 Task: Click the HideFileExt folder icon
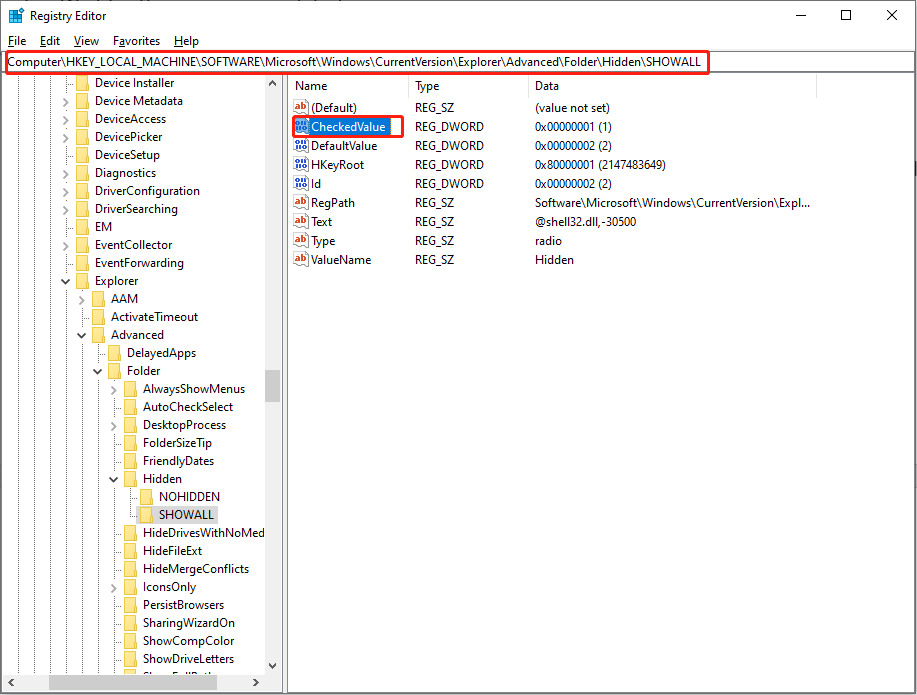(130, 551)
